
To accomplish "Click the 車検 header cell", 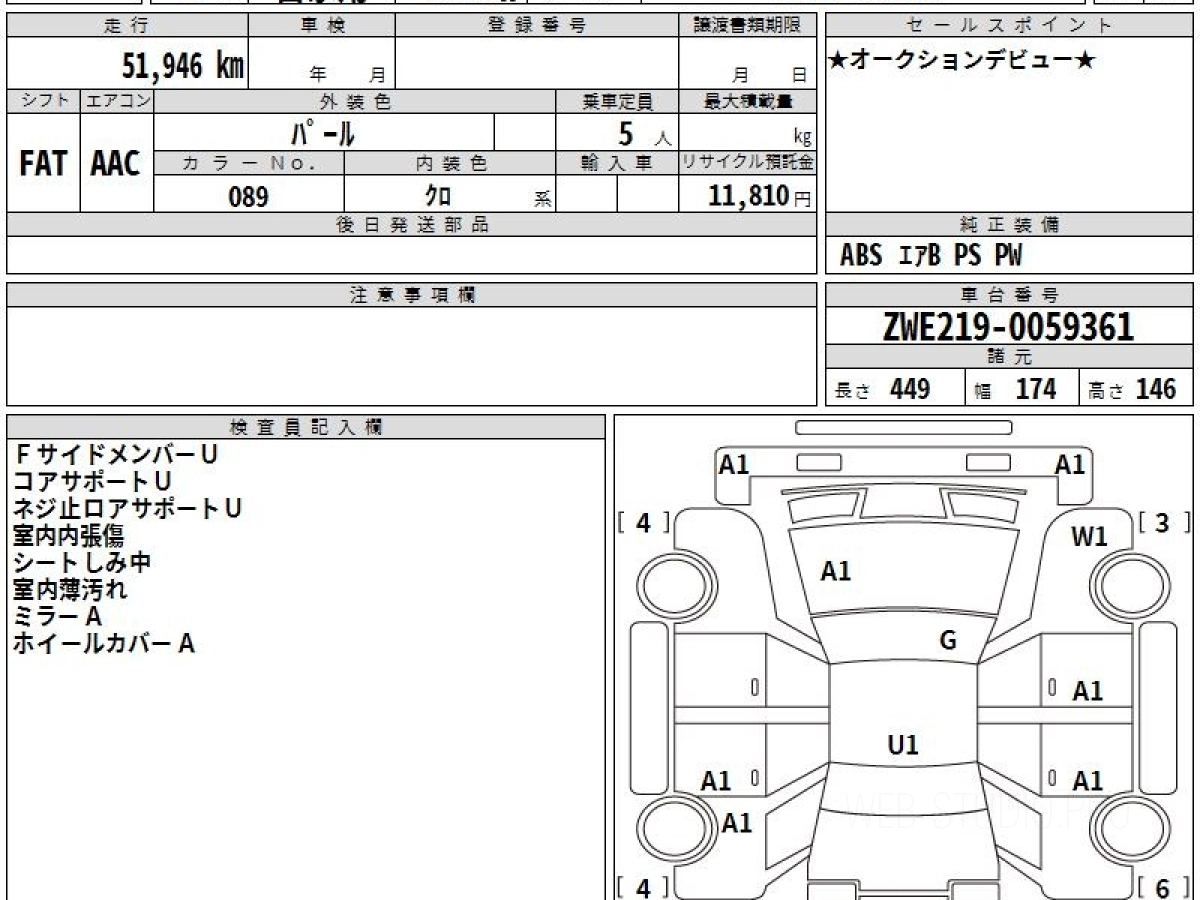I will (322, 25).
